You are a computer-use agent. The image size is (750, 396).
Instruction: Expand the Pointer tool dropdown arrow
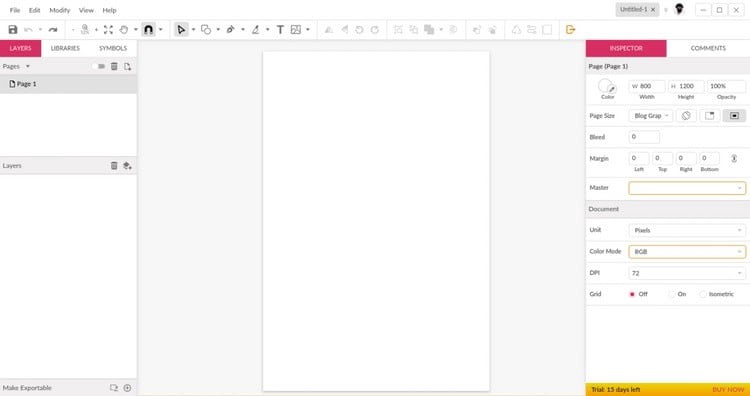193,30
